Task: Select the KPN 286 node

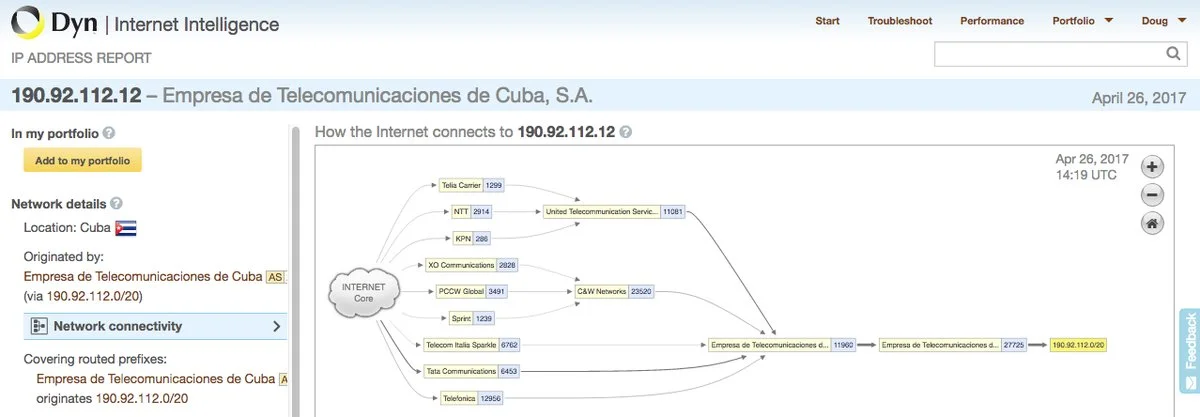Action: pos(472,239)
